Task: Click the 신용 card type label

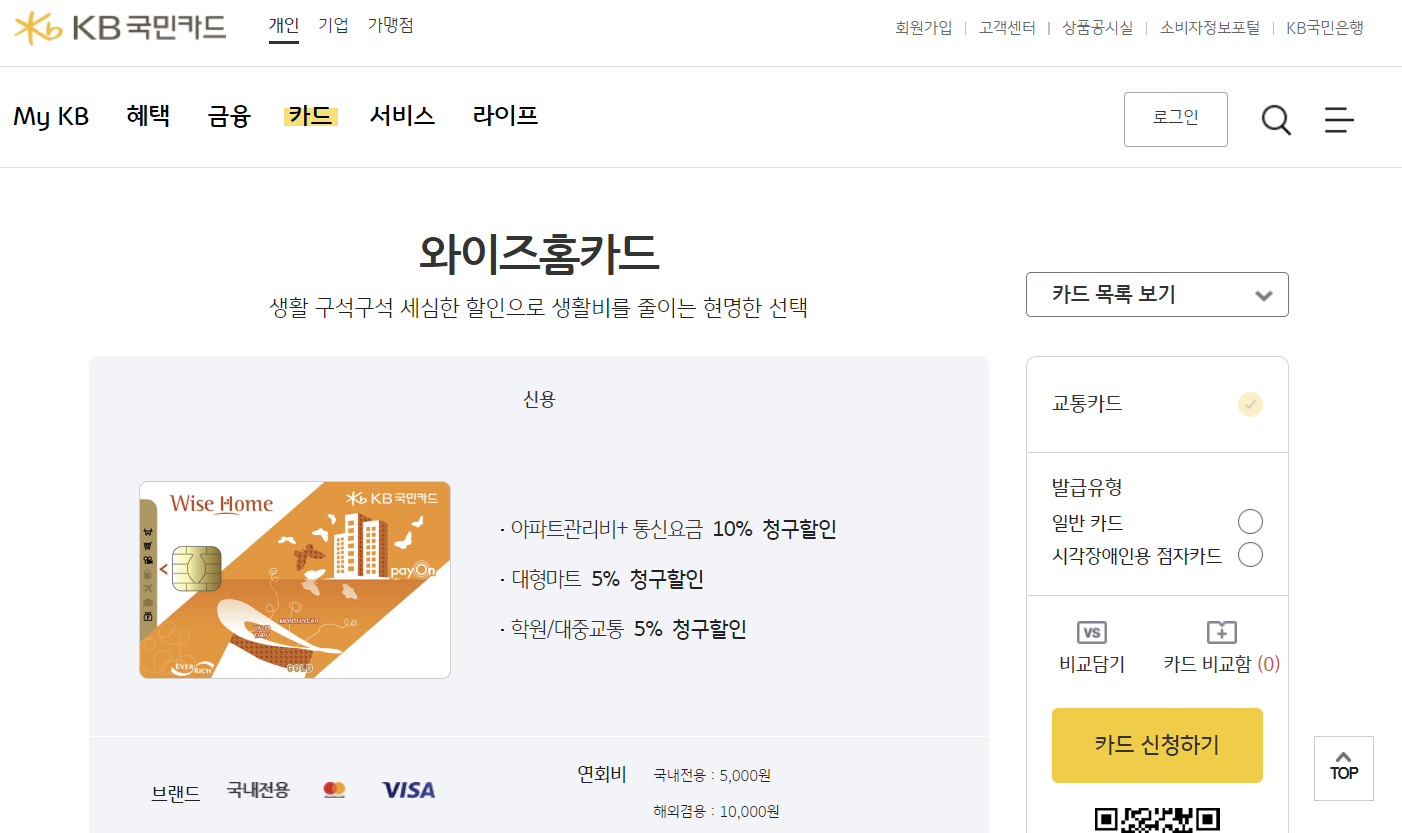Action: 539,400
